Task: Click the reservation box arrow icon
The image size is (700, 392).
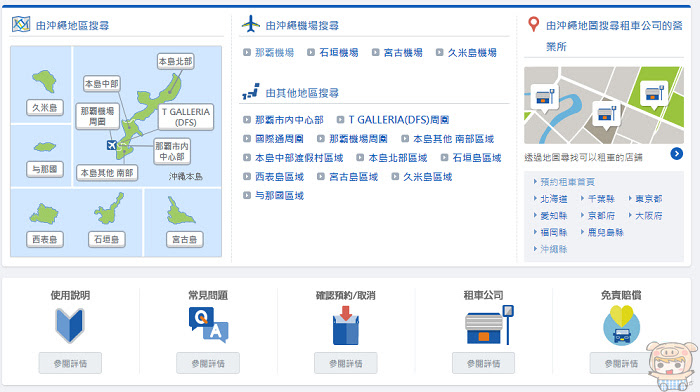Action: [346, 325]
